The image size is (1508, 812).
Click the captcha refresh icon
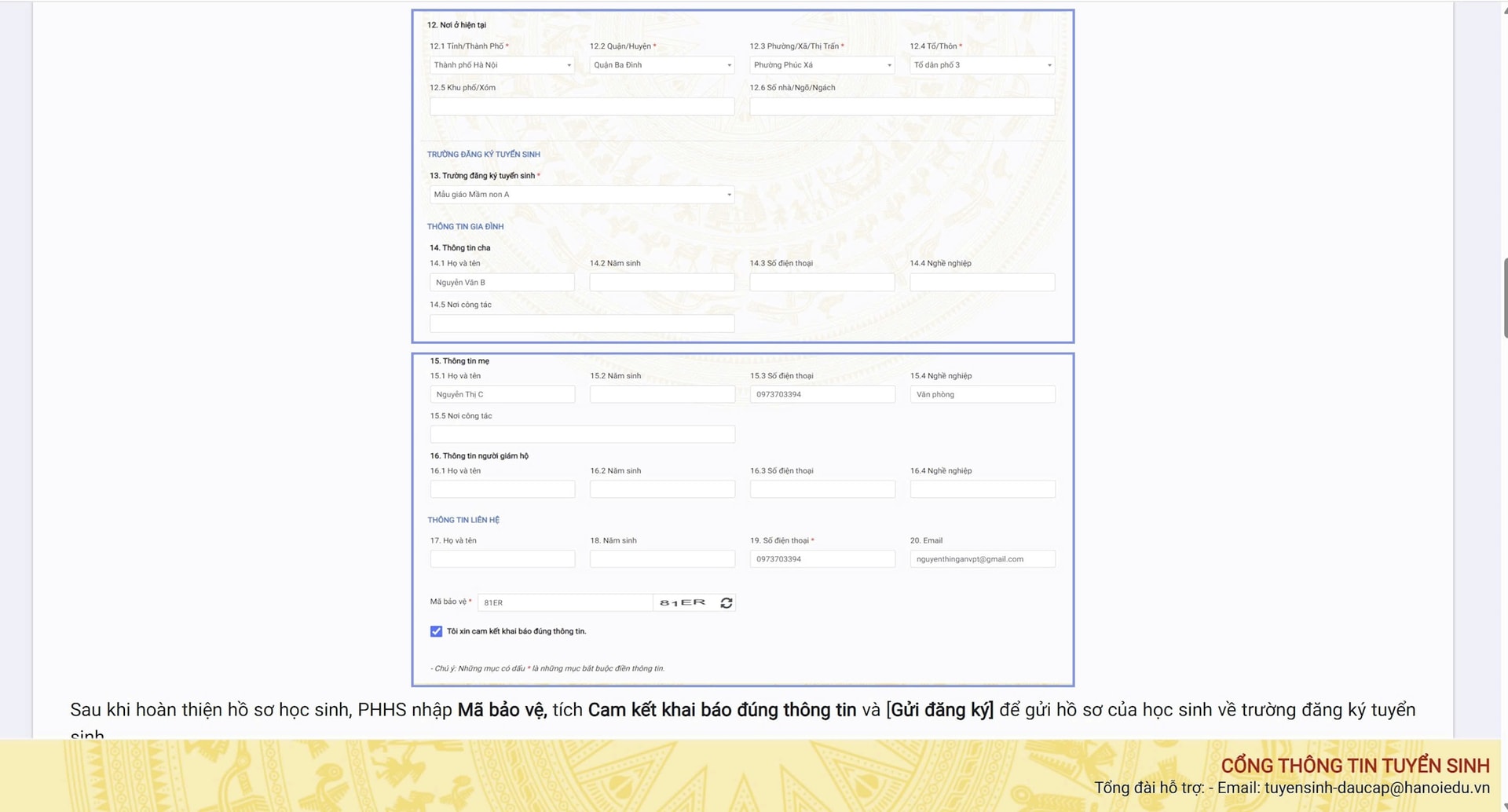(726, 602)
